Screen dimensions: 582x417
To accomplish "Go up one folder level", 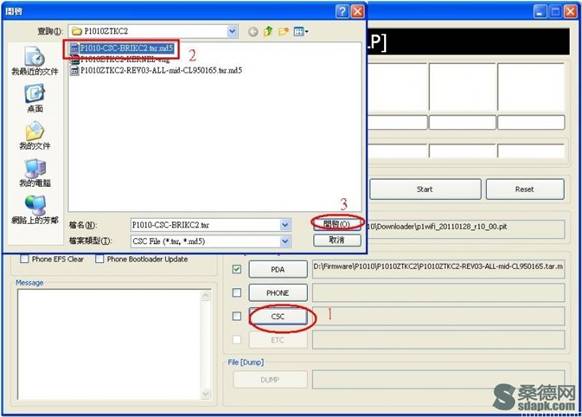I will [268, 32].
